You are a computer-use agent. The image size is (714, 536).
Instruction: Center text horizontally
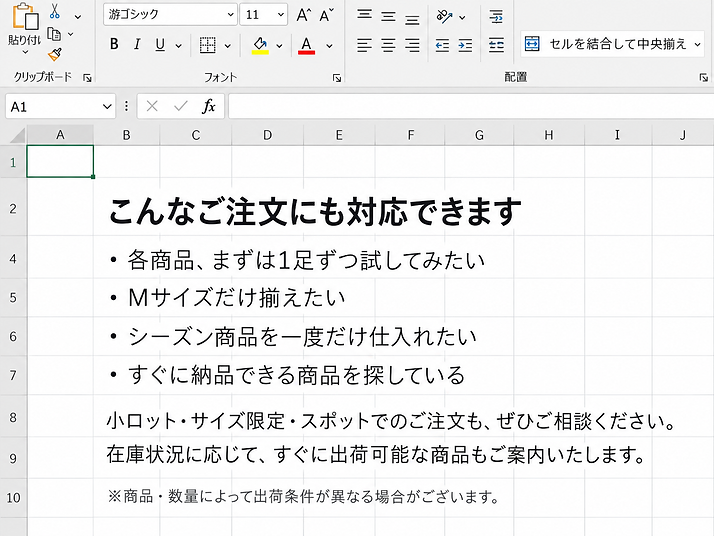[x=388, y=45]
